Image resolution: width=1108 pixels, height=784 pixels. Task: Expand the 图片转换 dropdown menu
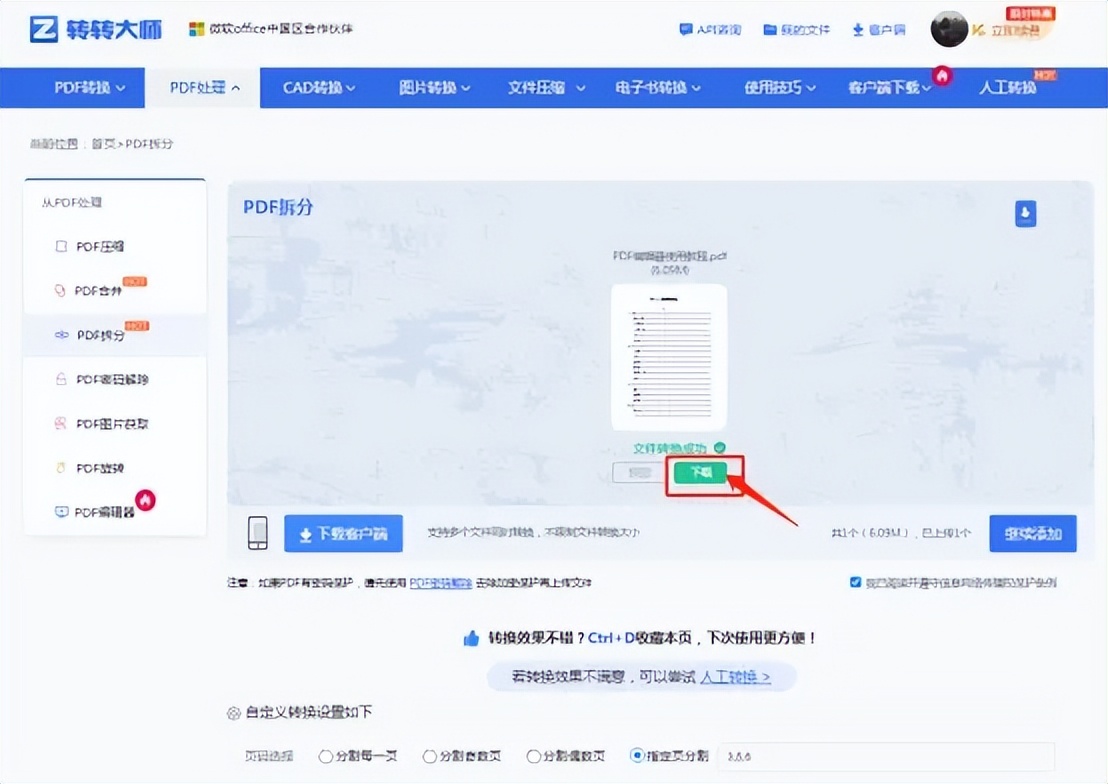pos(435,88)
